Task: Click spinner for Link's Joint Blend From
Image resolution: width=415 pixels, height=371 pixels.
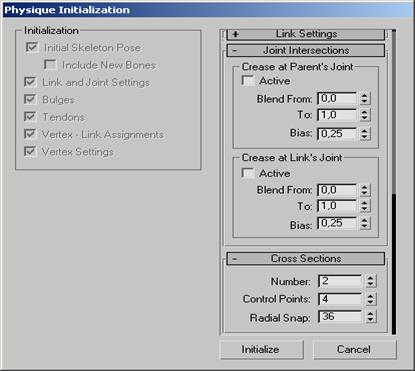Action: click(365, 190)
